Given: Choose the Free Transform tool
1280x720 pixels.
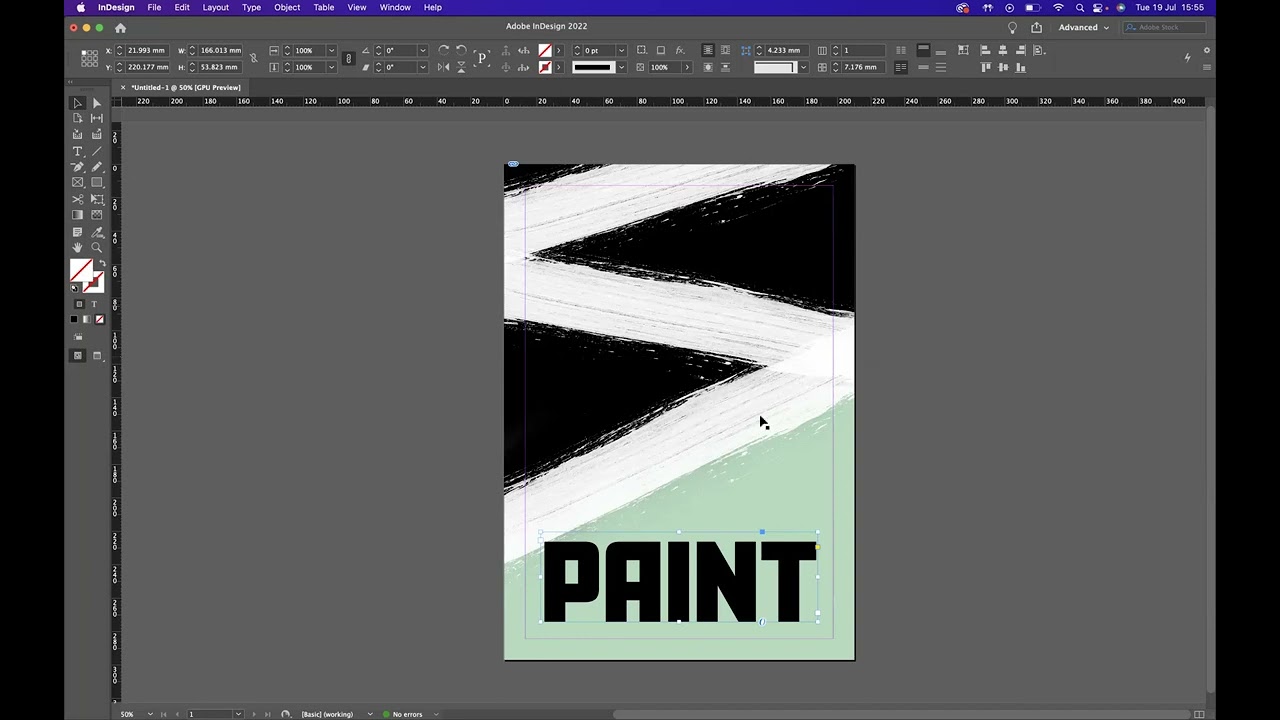Looking at the screenshot, I should tap(97, 199).
